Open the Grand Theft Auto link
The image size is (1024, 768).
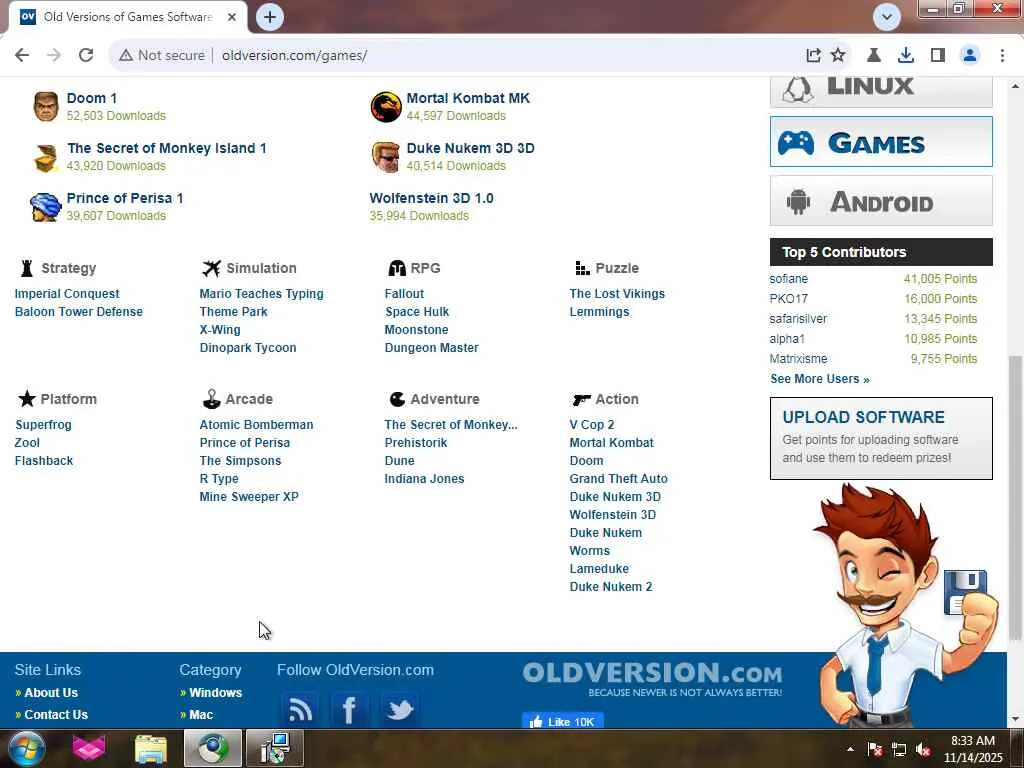tap(618, 479)
